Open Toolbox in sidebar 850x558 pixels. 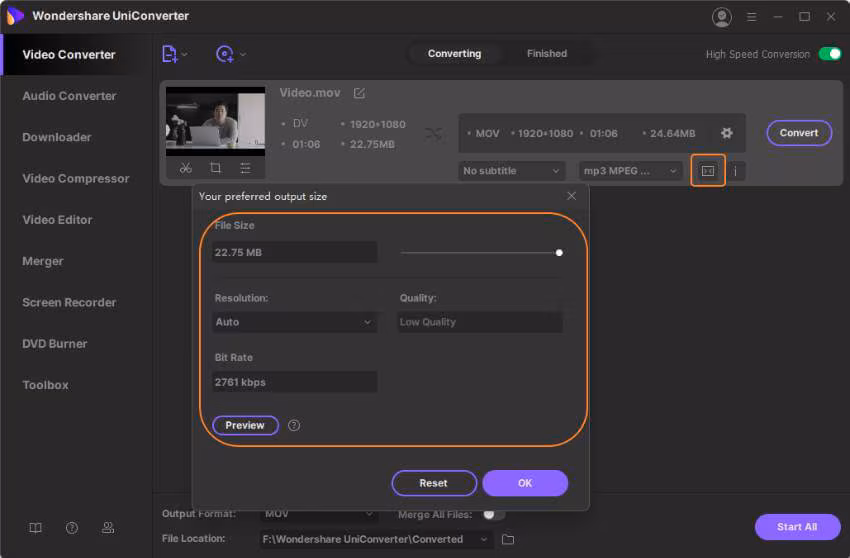(46, 385)
